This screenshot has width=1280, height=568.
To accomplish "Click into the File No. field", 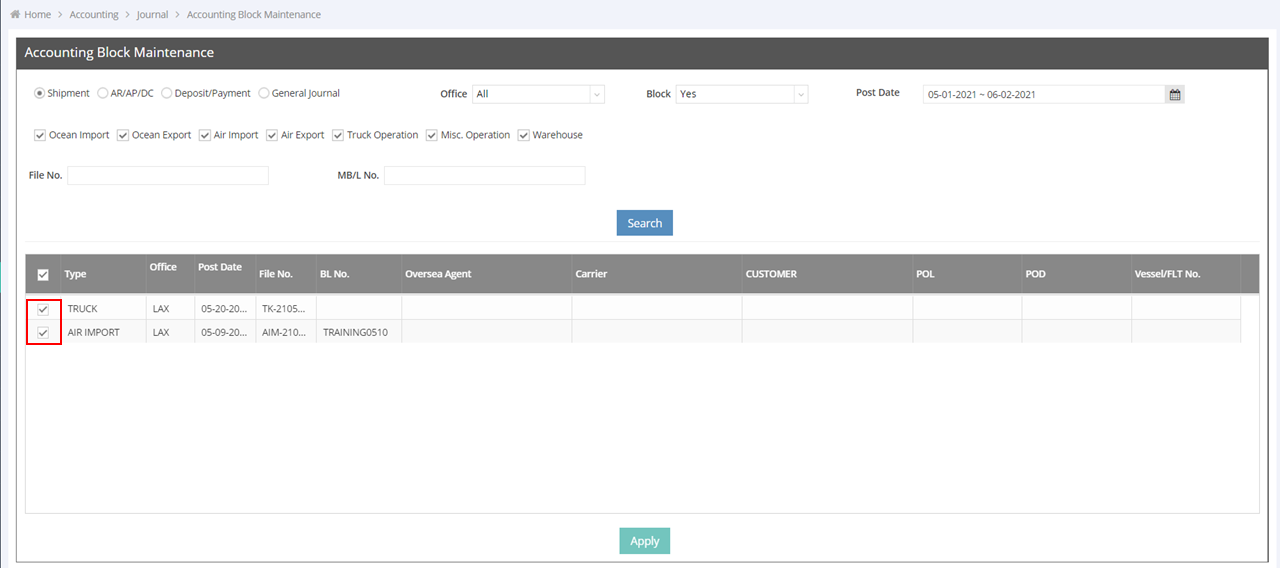I will click(168, 176).
